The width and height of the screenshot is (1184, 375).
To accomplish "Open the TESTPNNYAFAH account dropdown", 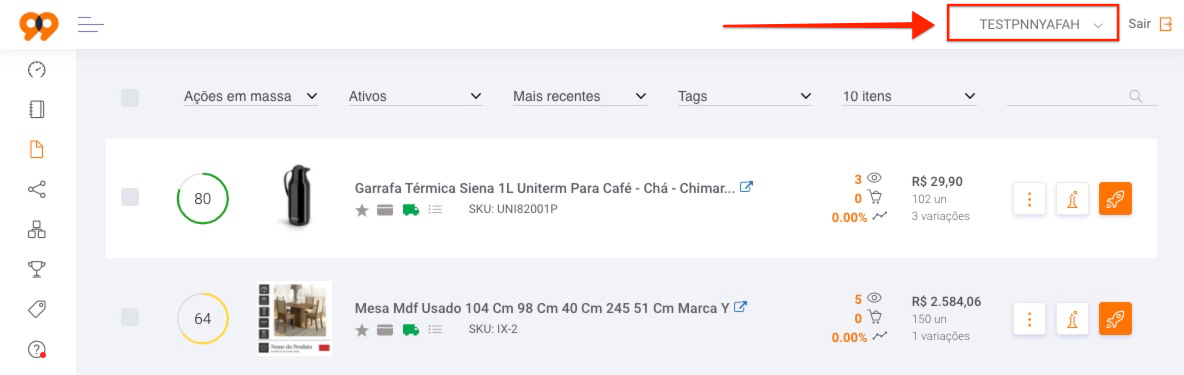I will (1033, 25).
